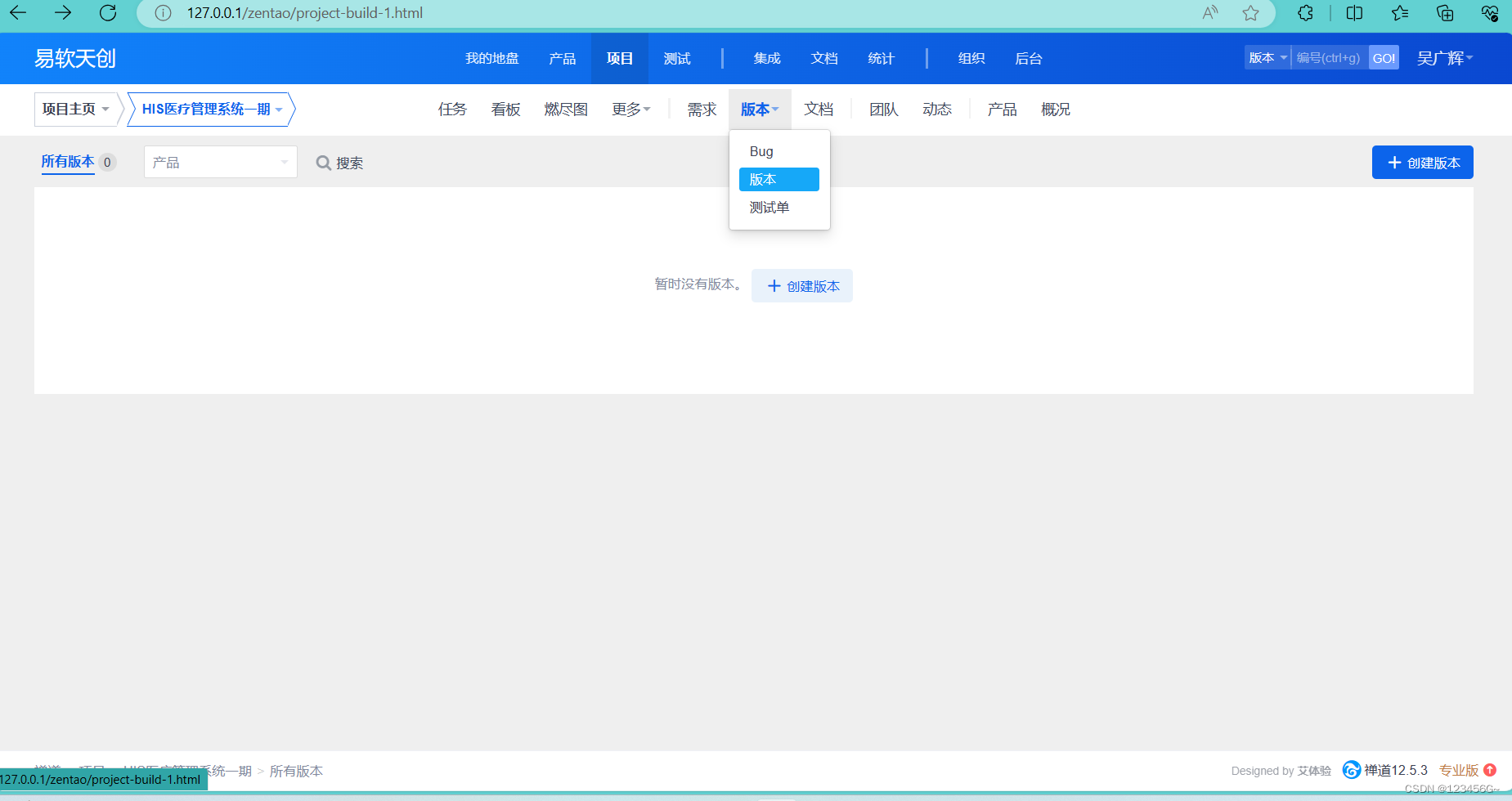Open favorites list icon
Screen dimensions: 1512x801
click(x=1399, y=13)
